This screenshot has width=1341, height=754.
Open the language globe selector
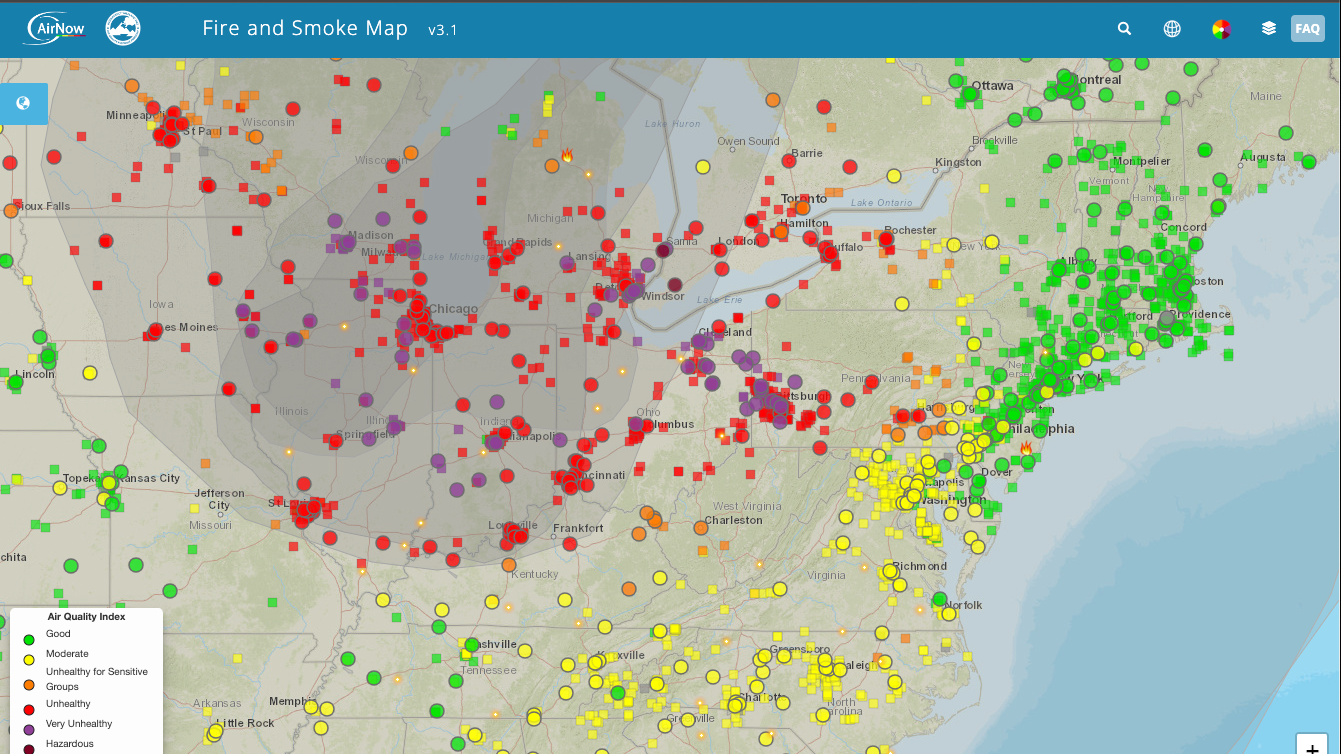coord(1172,28)
